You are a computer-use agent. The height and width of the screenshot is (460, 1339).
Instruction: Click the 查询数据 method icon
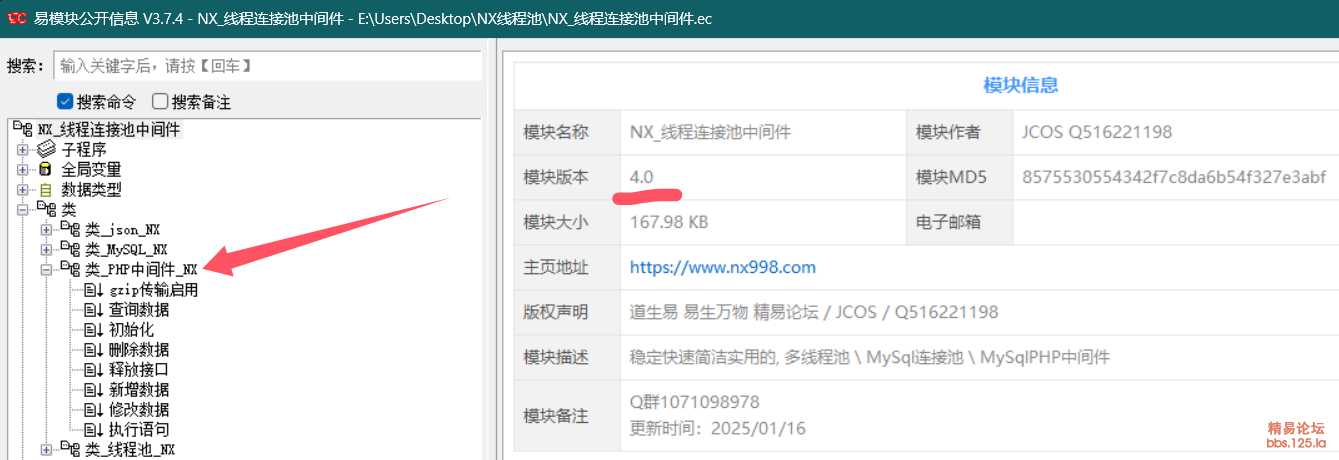tap(94, 310)
